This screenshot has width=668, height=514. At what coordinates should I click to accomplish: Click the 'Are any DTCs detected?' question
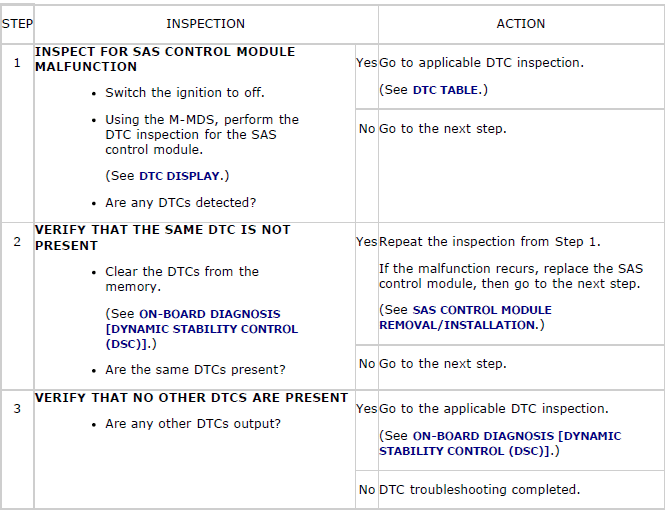coord(181,203)
